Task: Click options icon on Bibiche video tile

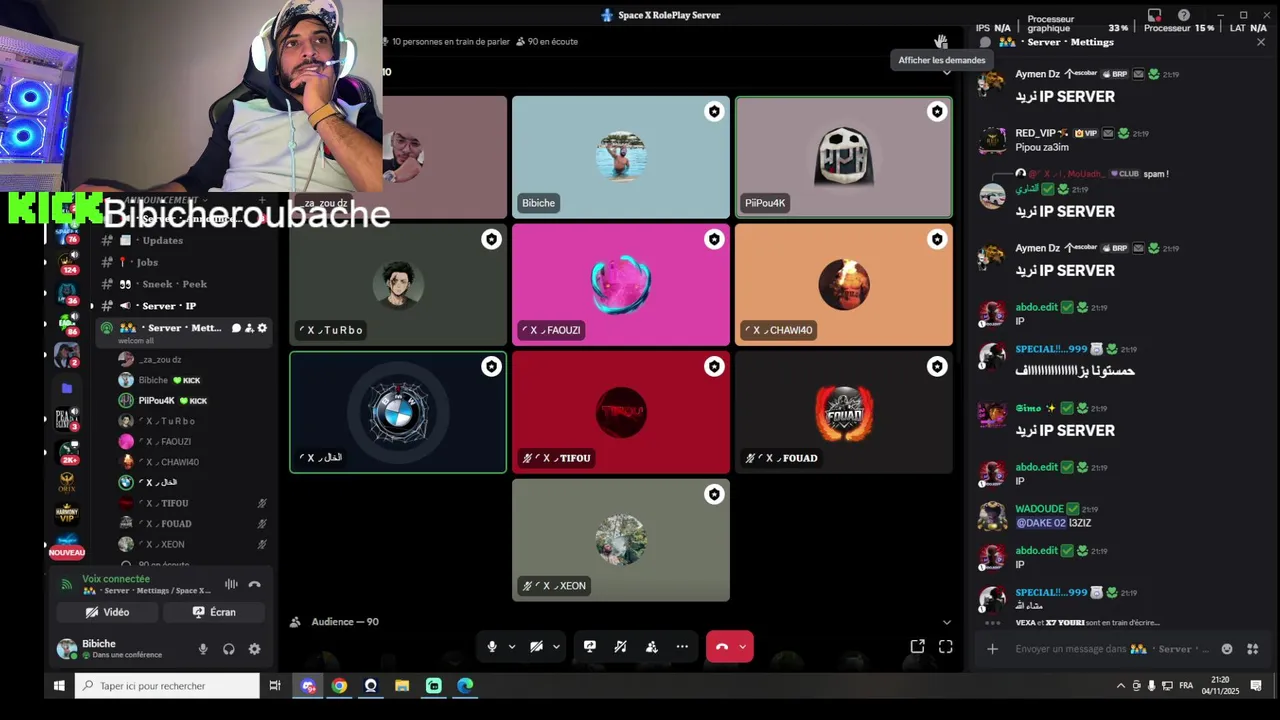Action: click(x=714, y=112)
